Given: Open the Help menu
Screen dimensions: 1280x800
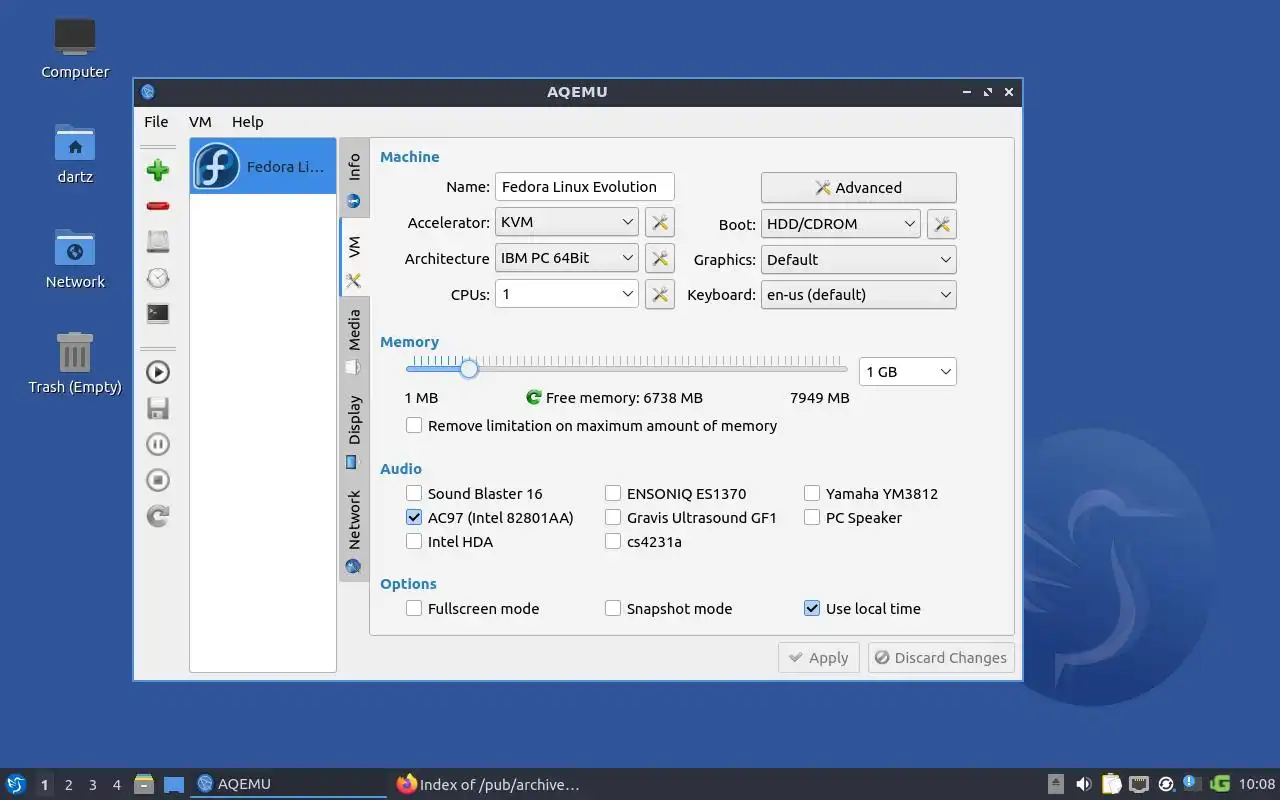Looking at the screenshot, I should 247,121.
